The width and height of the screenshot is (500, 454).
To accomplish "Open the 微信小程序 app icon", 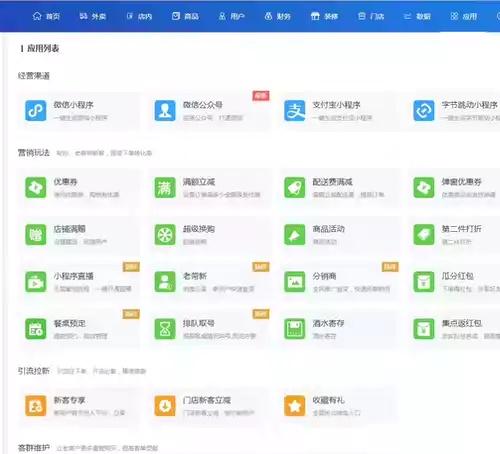I will 36,111.
